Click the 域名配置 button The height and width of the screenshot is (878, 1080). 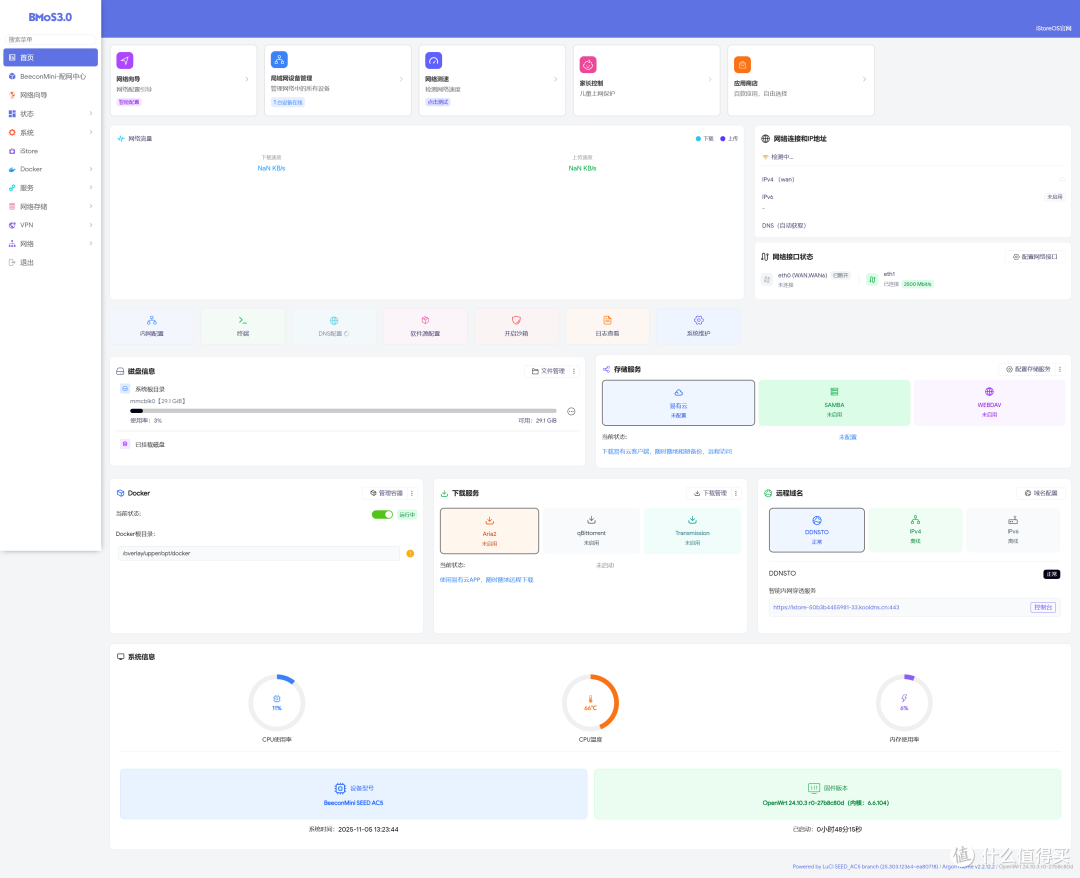click(x=1041, y=493)
